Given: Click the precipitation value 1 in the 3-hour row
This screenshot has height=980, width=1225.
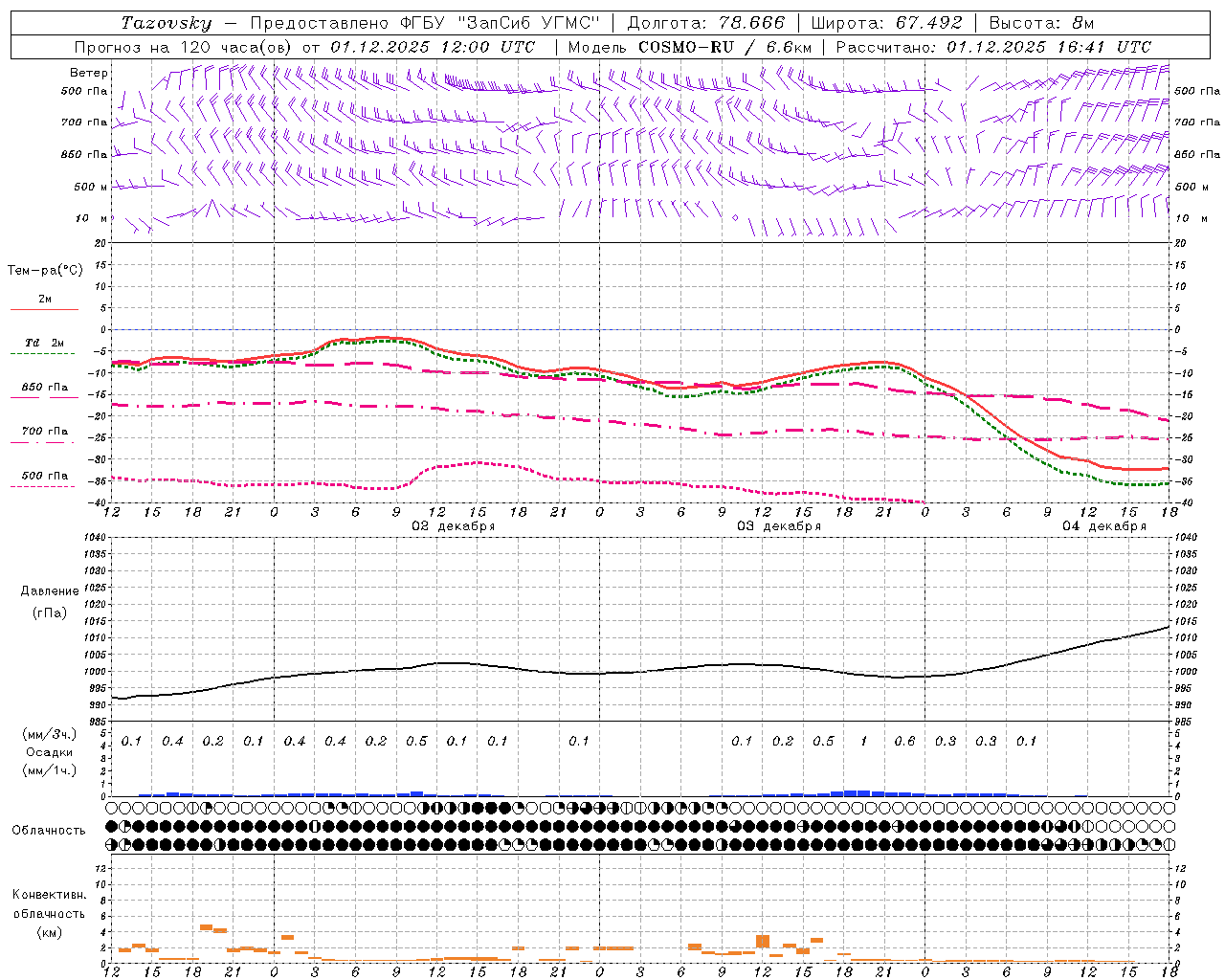Looking at the screenshot, I should [x=864, y=742].
